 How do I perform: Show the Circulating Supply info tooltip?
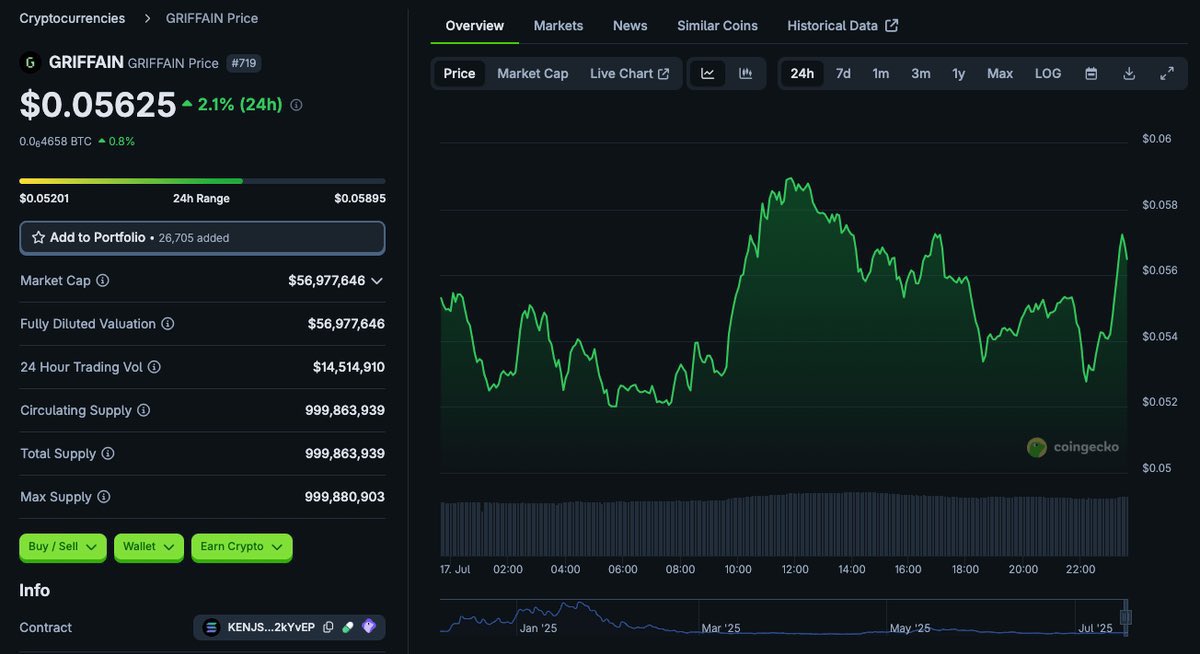point(144,410)
